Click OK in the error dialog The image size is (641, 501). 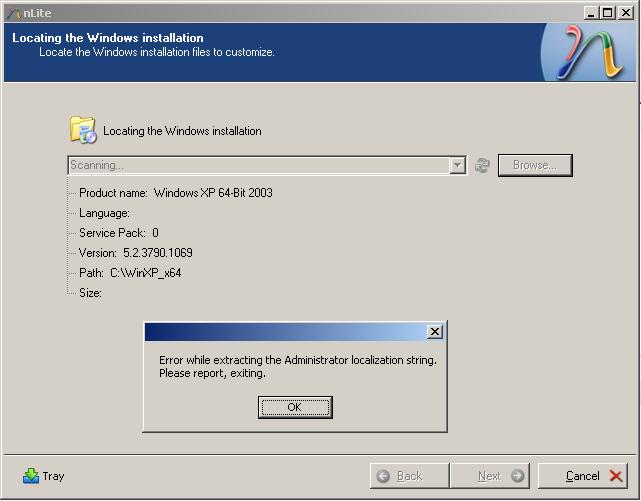pos(295,407)
